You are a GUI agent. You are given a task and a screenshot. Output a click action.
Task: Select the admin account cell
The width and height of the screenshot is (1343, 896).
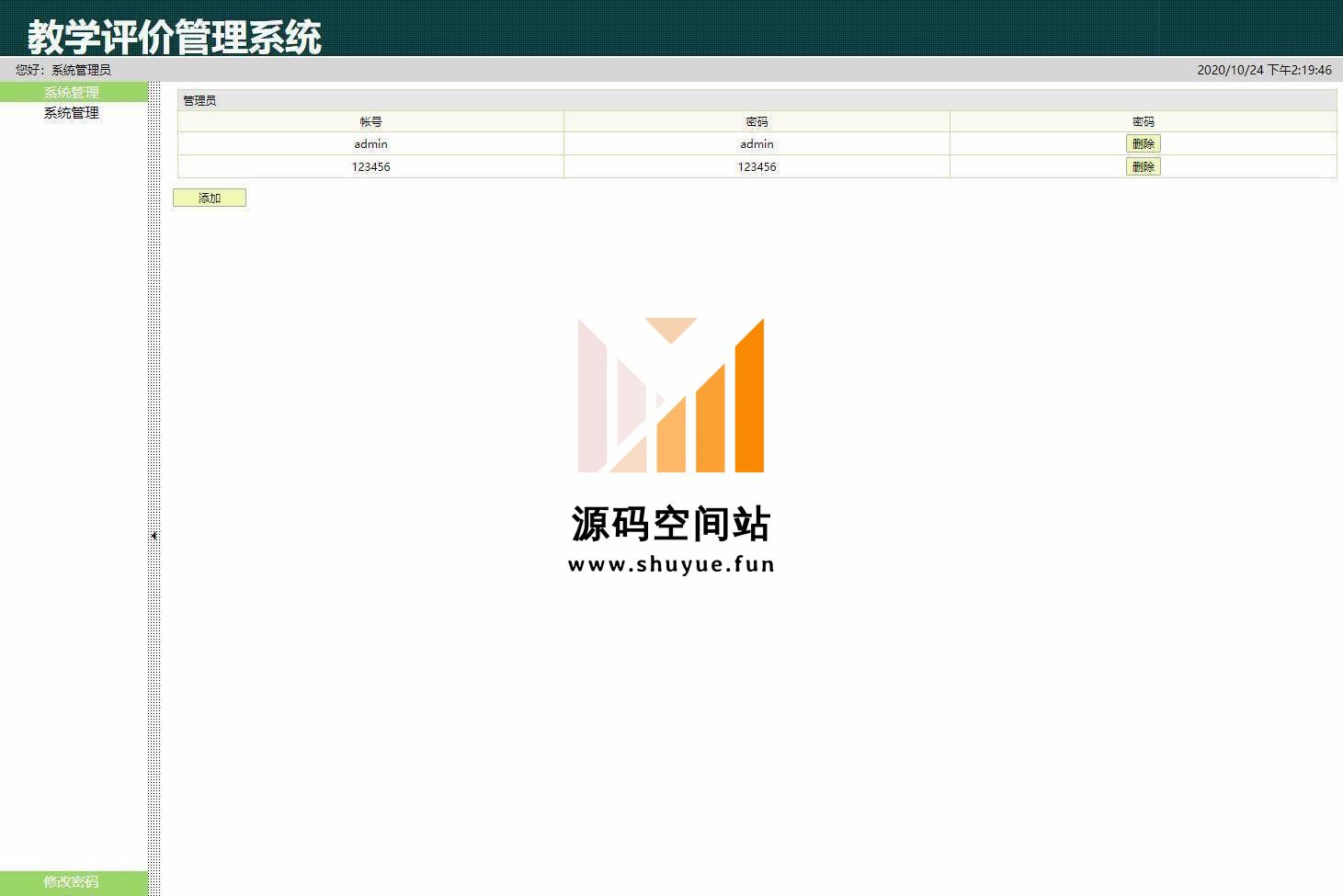370,144
